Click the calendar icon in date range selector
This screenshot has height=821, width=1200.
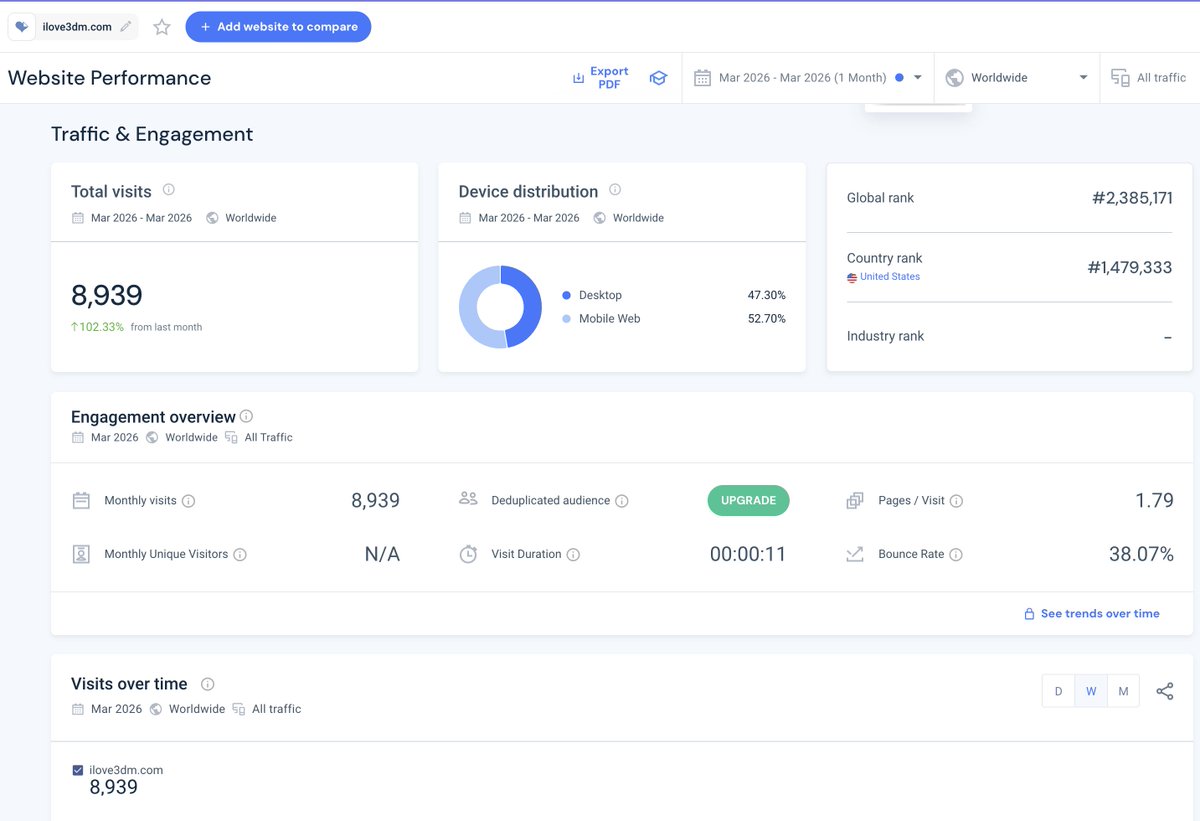coord(702,78)
